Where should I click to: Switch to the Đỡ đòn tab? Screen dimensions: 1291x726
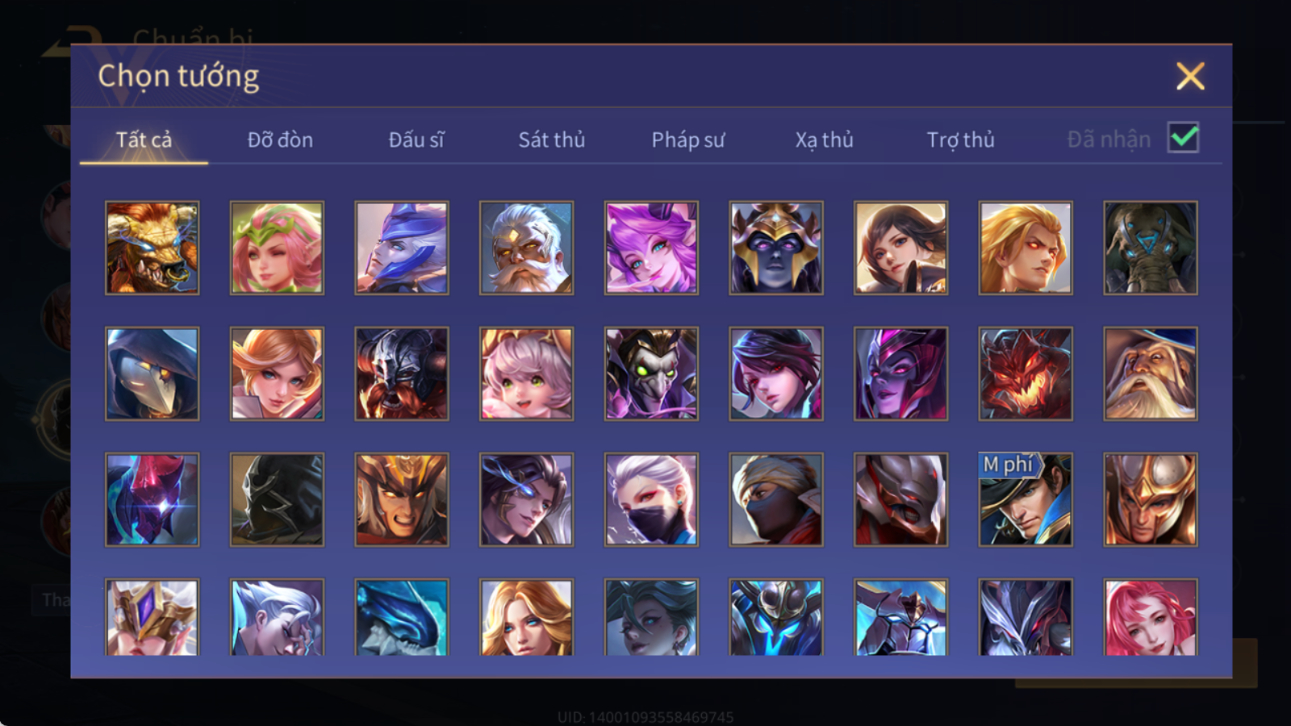(x=280, y=140)
